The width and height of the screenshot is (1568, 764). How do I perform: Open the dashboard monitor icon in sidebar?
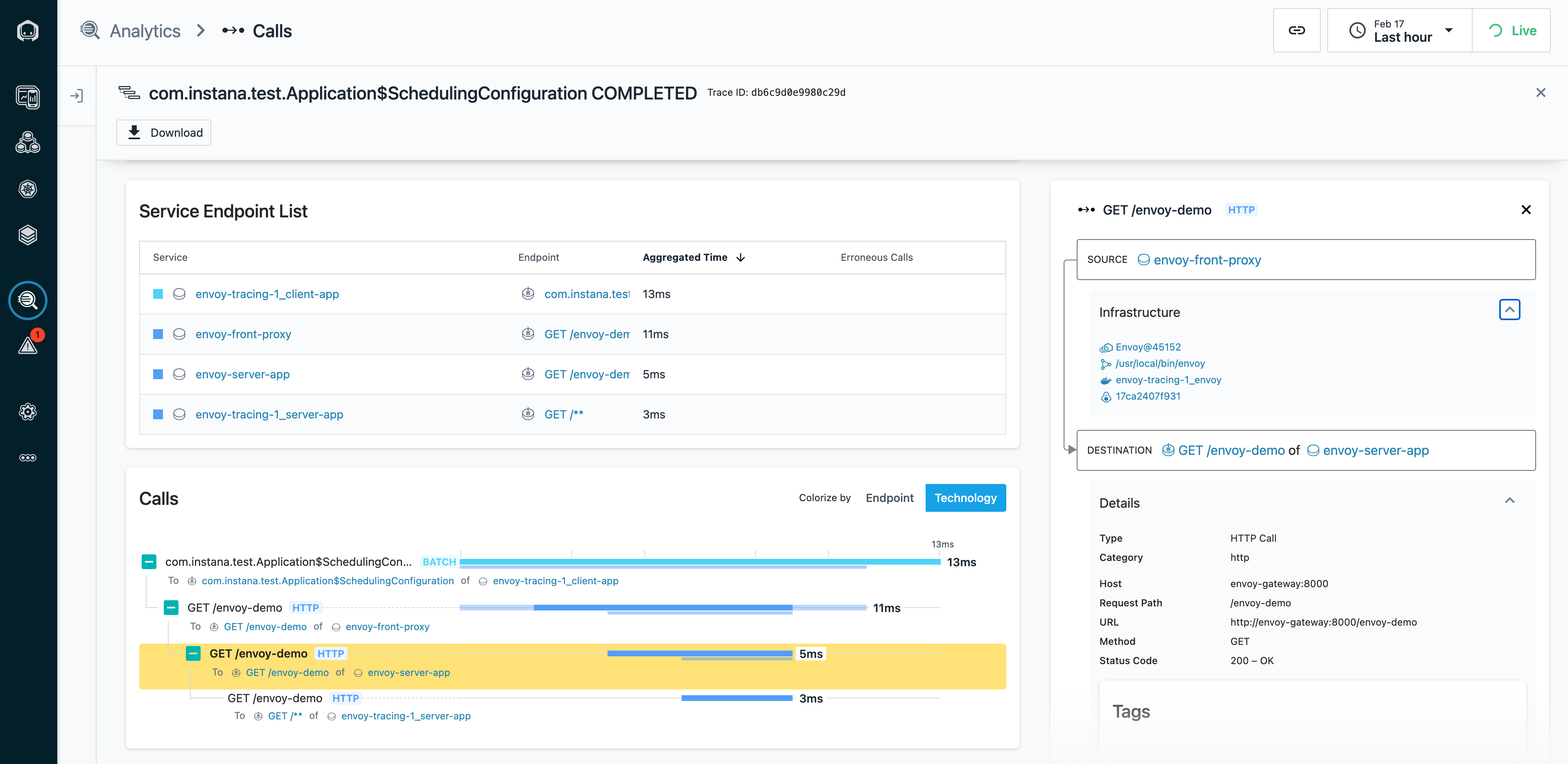coord(28,97)
